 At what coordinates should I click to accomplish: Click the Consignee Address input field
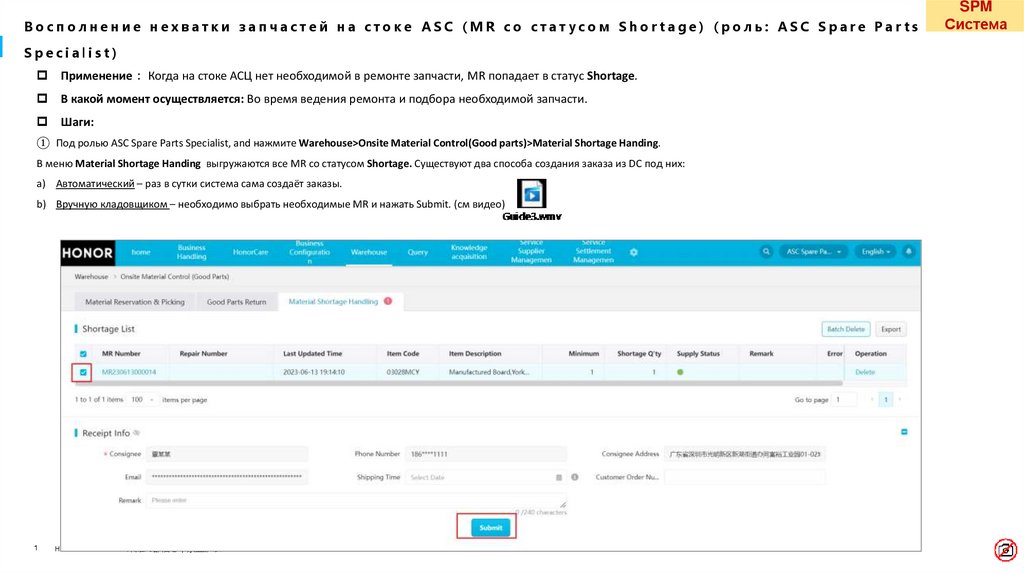click(744, 454)
